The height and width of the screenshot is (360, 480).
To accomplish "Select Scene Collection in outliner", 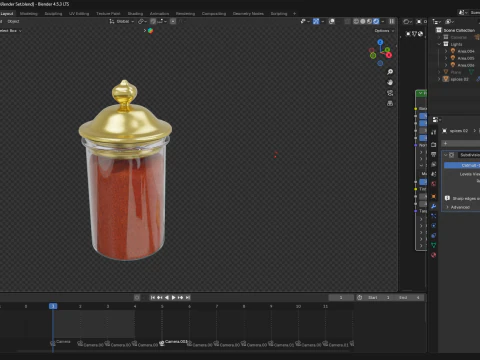I will pyautogui.click(x=459, y=30).
